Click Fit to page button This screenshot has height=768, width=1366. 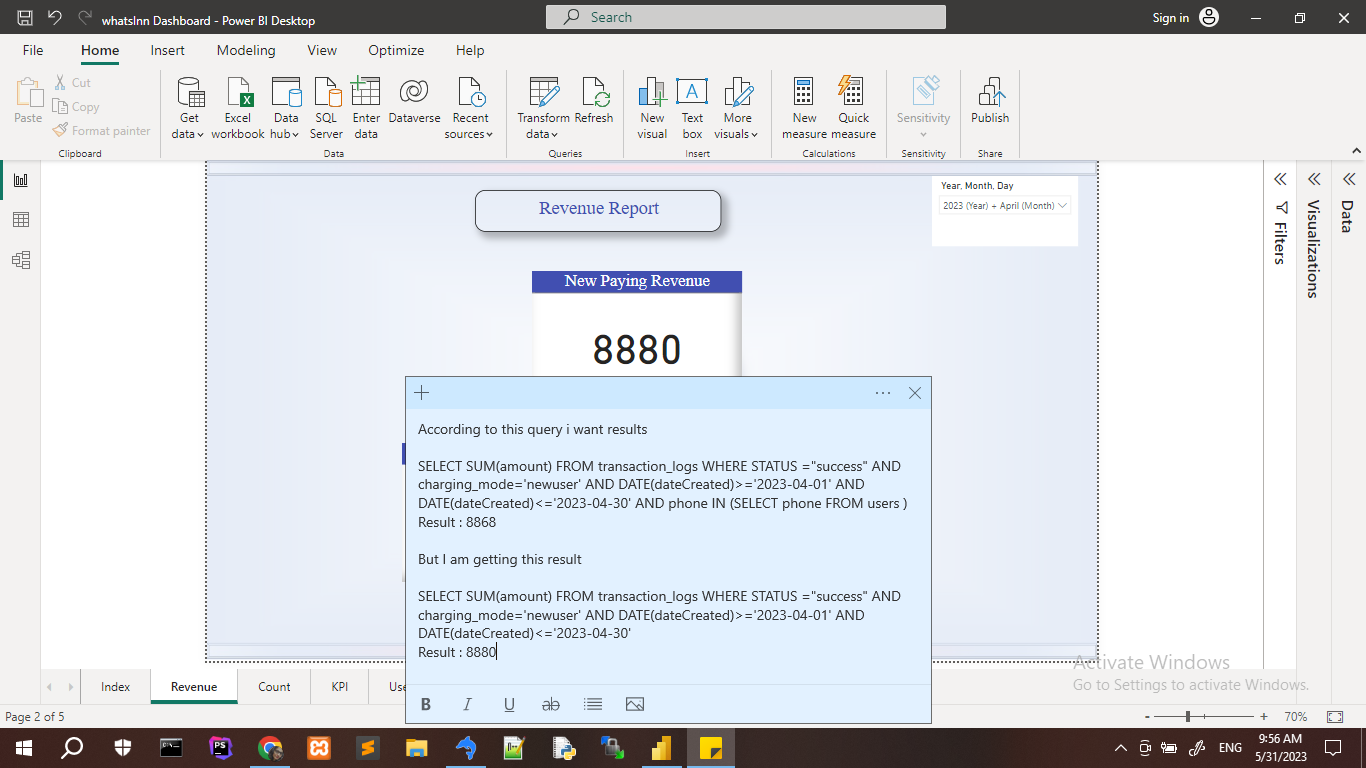[1335, 717]
